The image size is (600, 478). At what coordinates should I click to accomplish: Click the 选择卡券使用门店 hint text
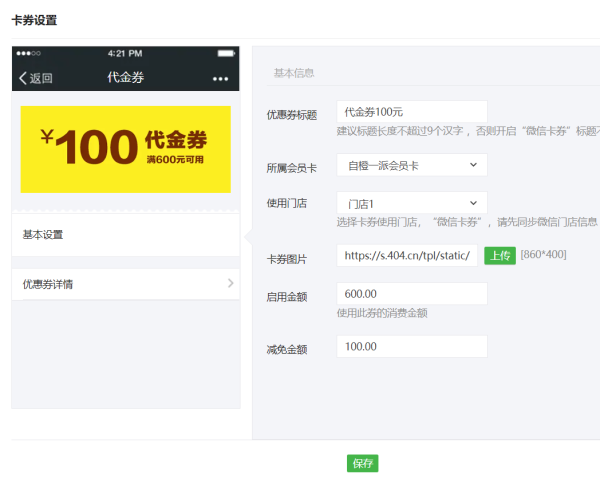pos(467,222)
